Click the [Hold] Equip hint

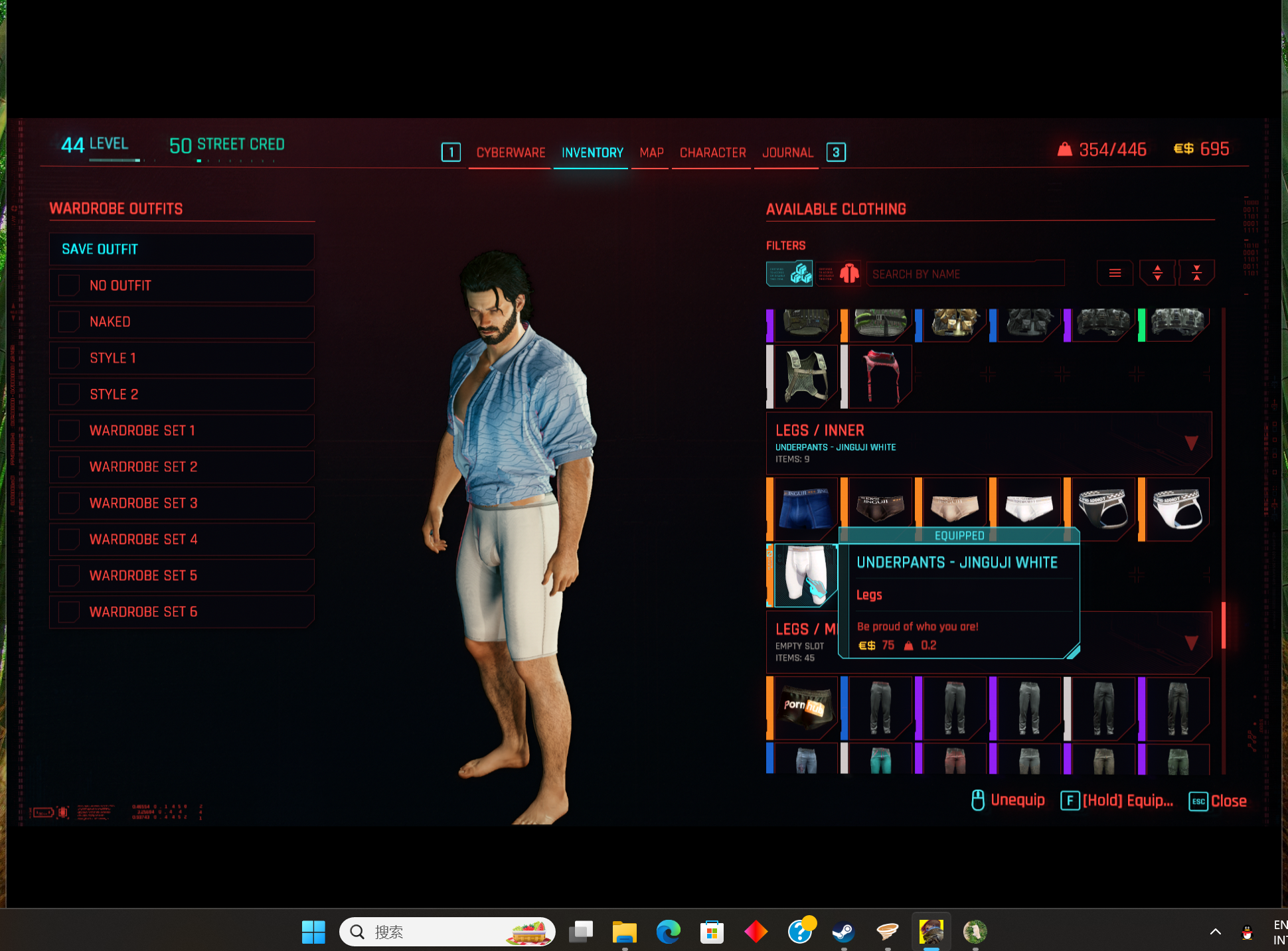[1117, 800]
